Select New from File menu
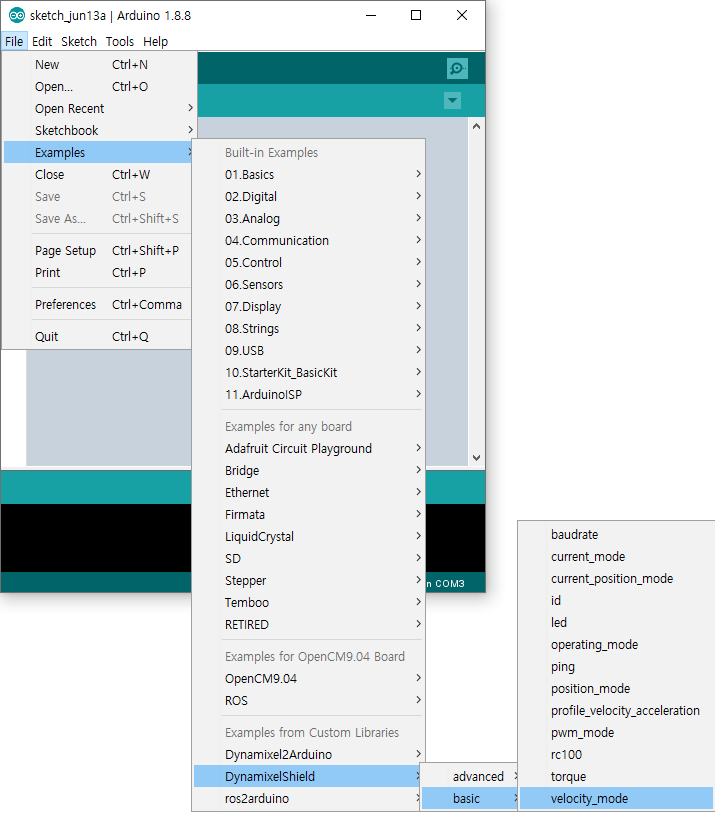The image size is (715, 813). [47, 64]
